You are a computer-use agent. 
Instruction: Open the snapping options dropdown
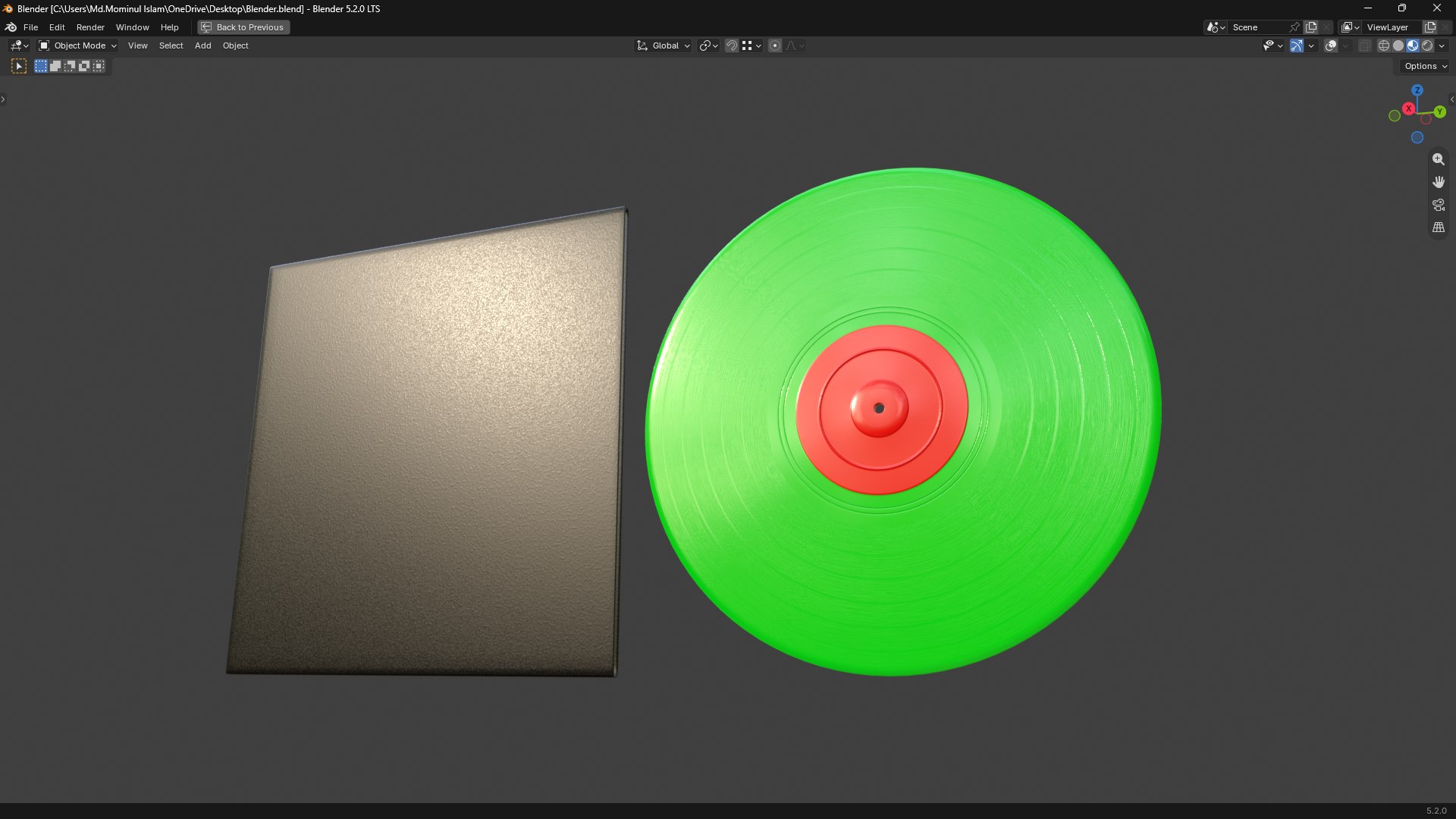coord(752,45)
